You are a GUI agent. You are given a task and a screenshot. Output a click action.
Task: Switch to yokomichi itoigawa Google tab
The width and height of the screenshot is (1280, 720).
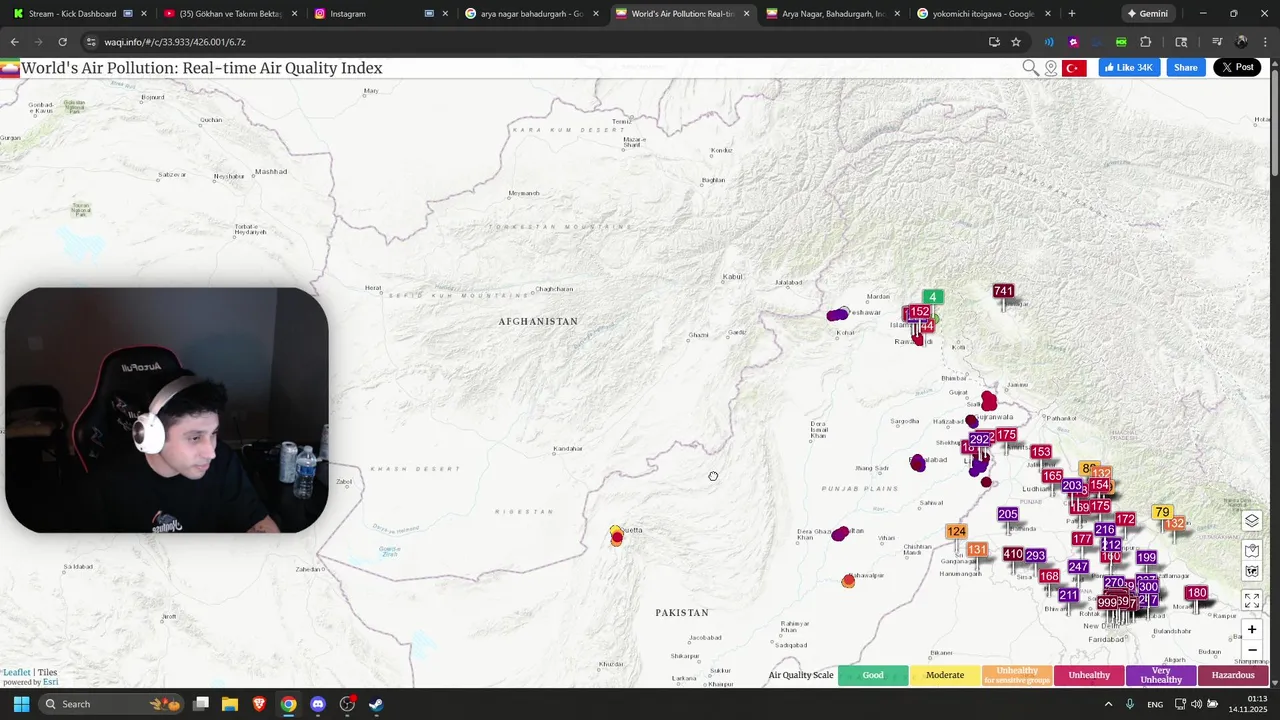(x=983, y=14)
